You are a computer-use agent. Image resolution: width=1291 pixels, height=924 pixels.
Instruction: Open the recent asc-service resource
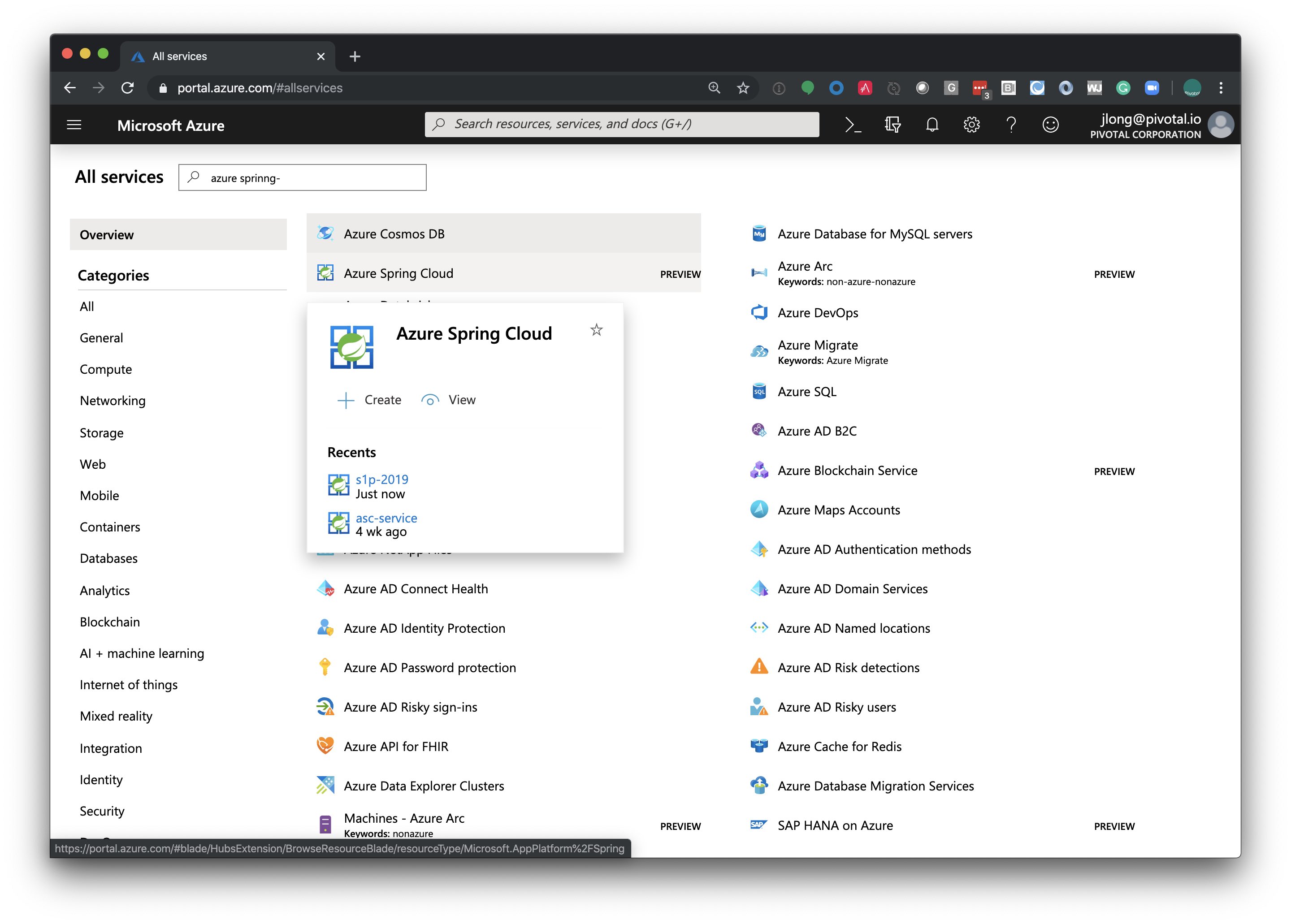coord(386,518)
